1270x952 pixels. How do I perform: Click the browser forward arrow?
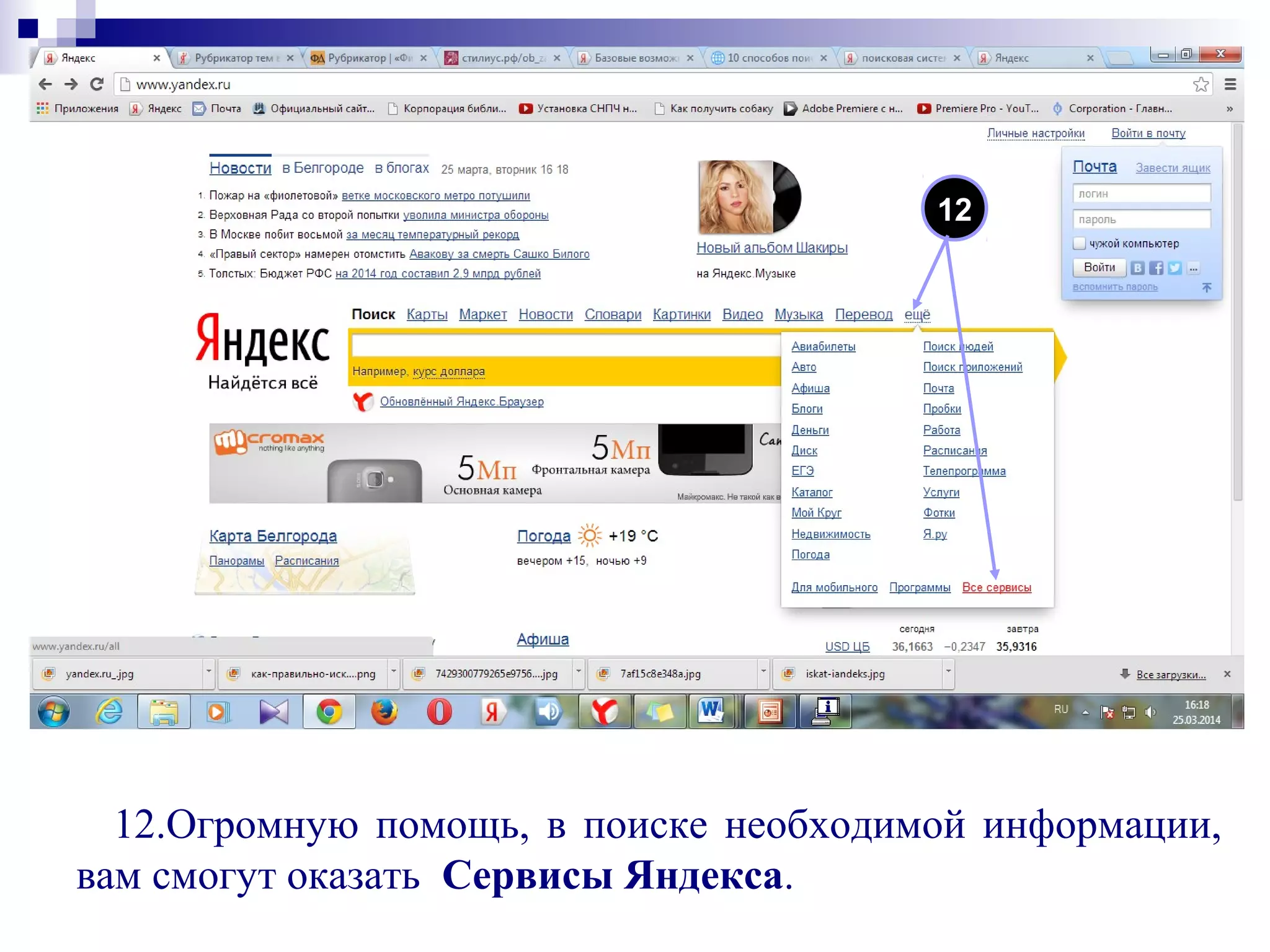tap(71, 84)
